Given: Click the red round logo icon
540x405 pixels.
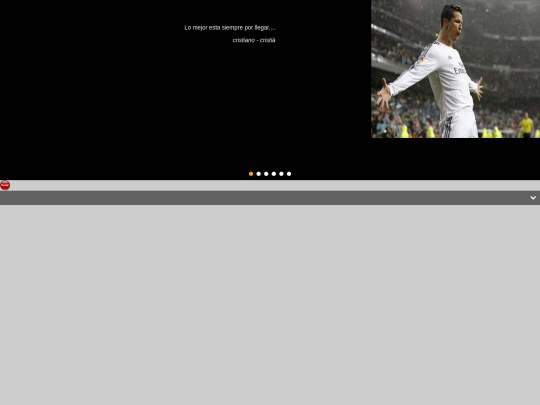Looking at the screenshot, I should click(x=5, y=185).
